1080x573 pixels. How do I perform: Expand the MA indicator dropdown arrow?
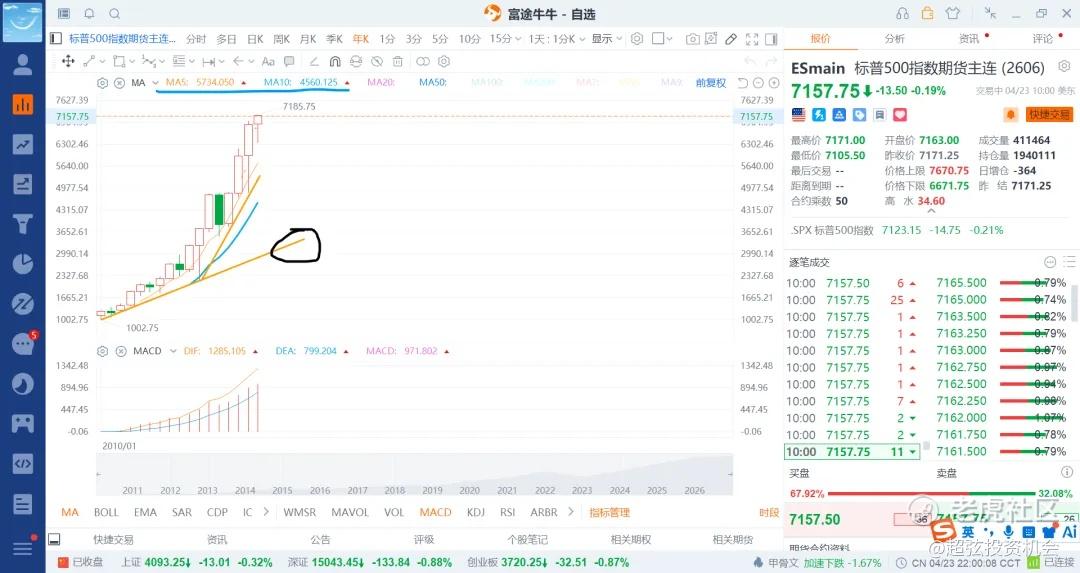tap(156, 83)
